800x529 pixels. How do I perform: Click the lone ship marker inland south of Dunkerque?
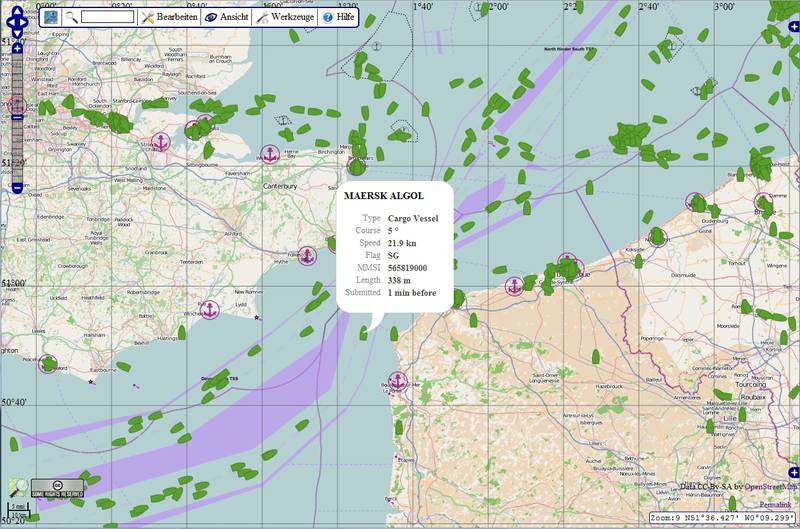point(595,357)
